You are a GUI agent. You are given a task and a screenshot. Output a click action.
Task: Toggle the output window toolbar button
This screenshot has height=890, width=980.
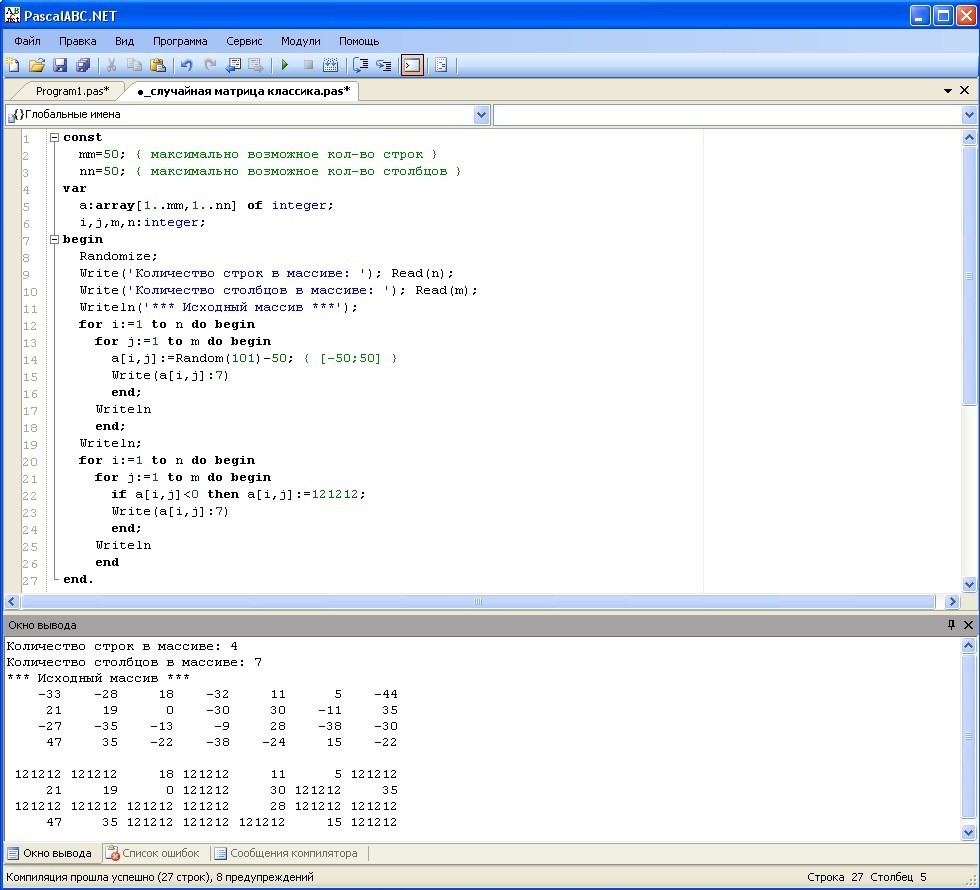(412, 65)
